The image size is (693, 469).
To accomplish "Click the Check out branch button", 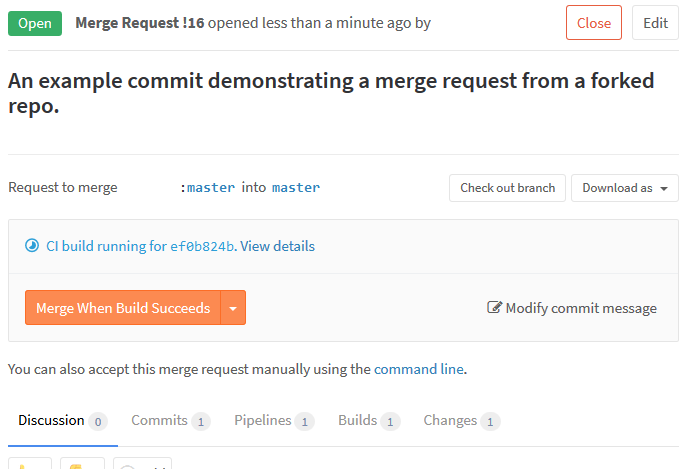I will (507, 188).
